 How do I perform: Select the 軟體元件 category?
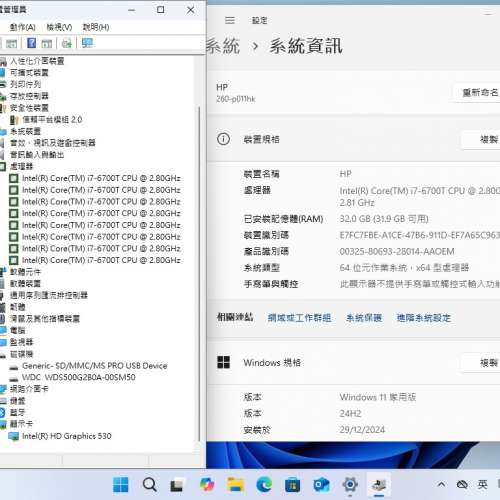pos(25,272)
